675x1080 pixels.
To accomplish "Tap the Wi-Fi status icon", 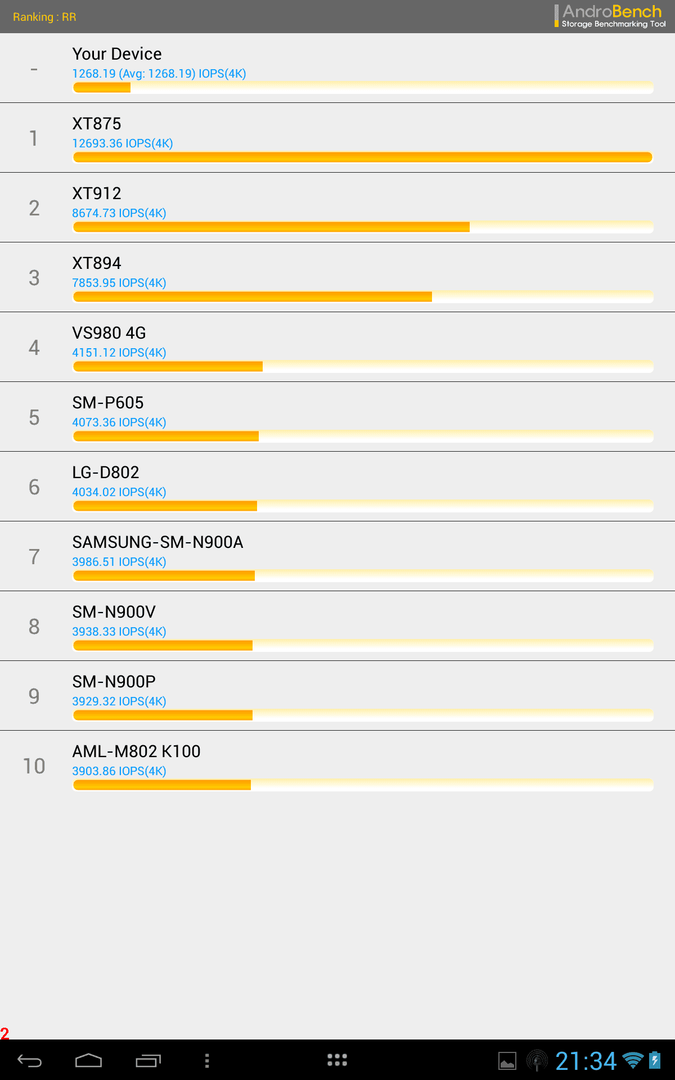I will [632, 1061].
